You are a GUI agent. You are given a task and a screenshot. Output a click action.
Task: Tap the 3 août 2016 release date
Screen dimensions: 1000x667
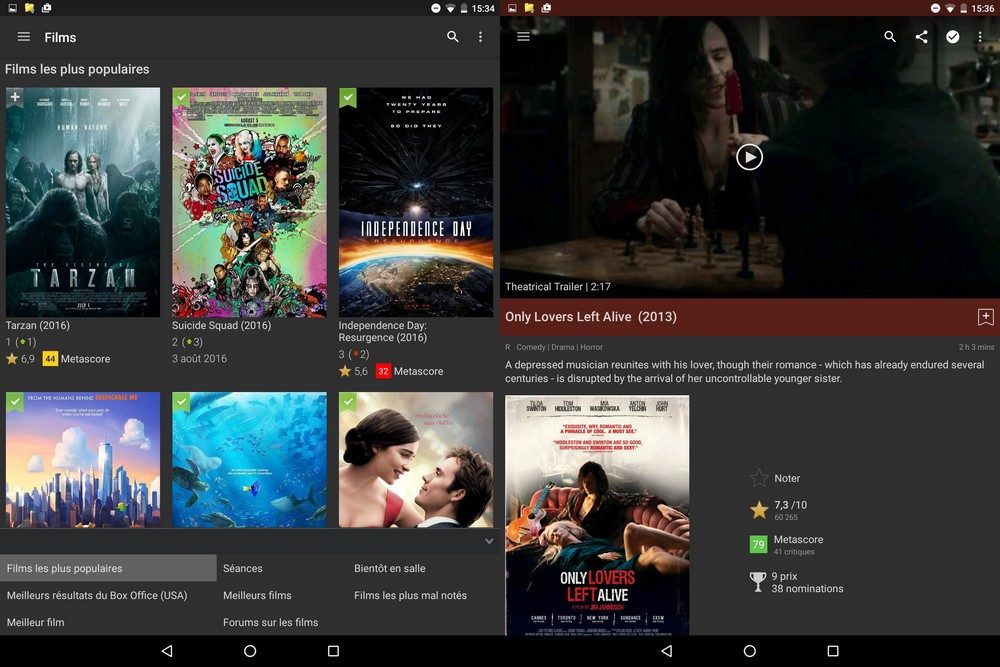(x=199, y=358)
